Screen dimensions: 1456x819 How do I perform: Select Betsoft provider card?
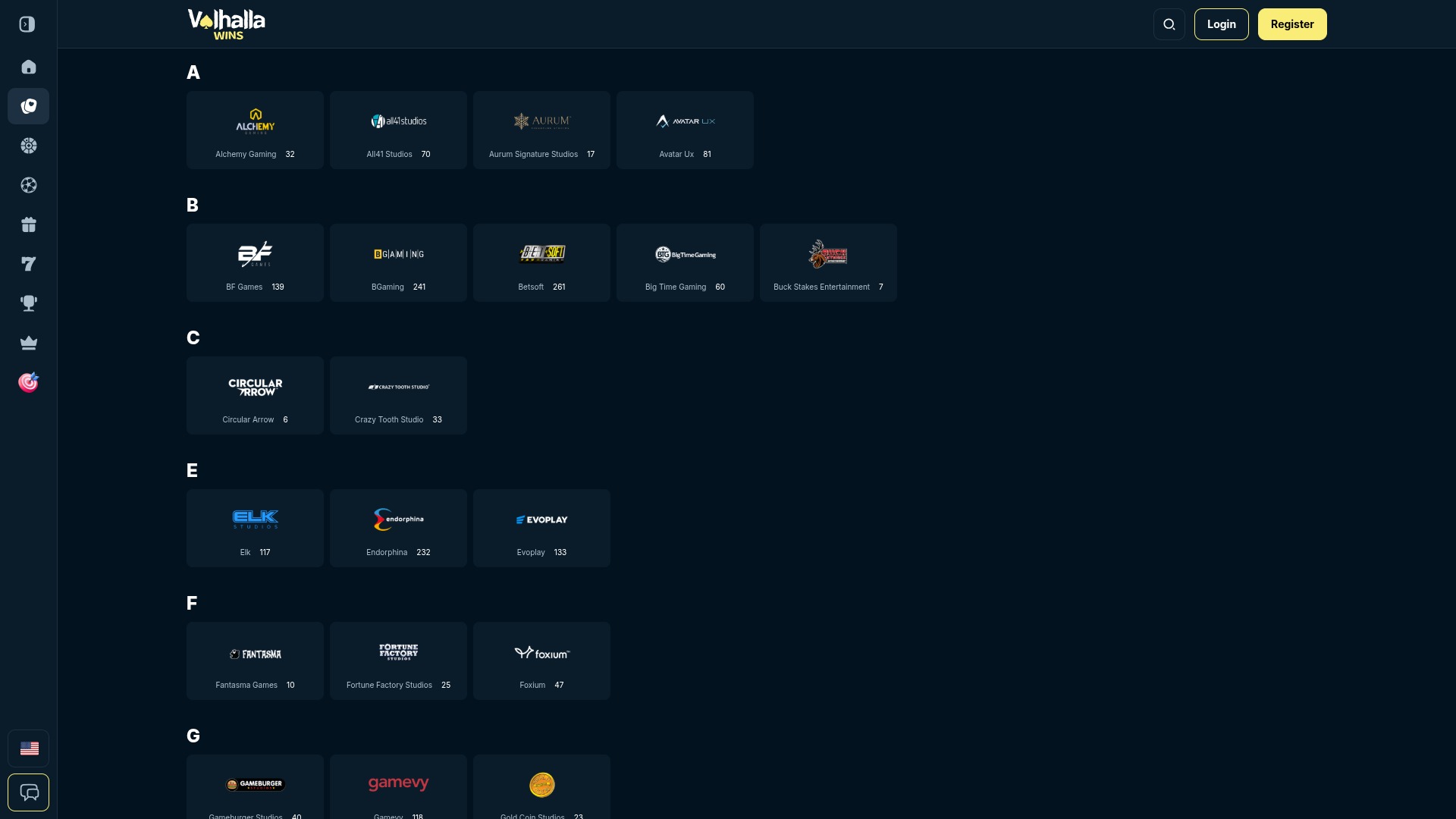(x=541, y=262)
